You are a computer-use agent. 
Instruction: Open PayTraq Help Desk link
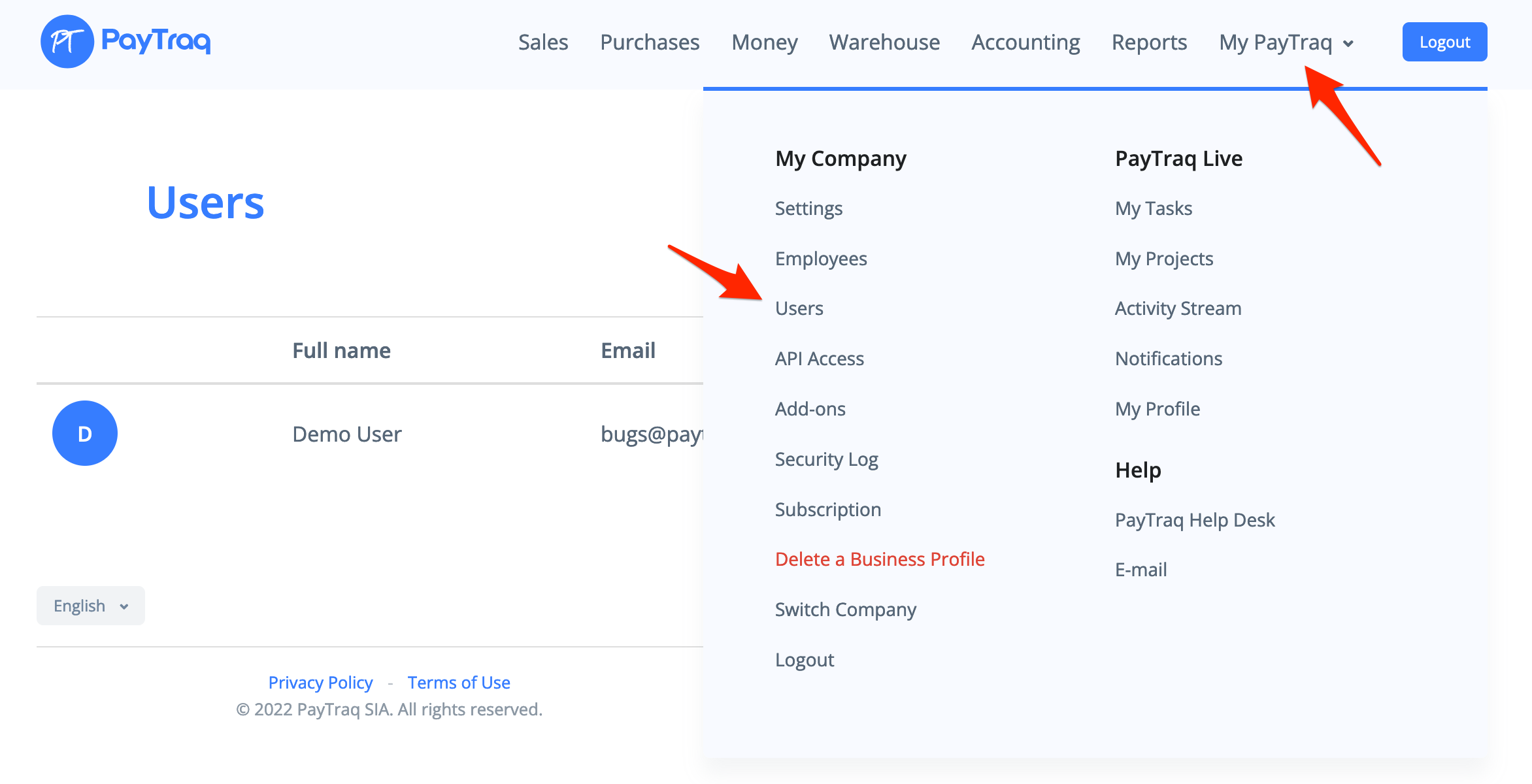coord(1195,520)
